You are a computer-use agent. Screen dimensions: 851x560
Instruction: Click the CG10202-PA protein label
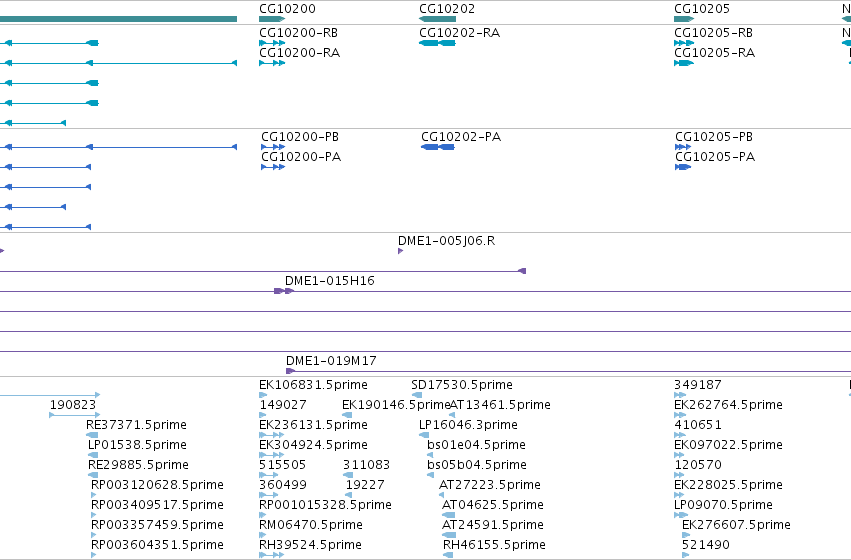461,137
